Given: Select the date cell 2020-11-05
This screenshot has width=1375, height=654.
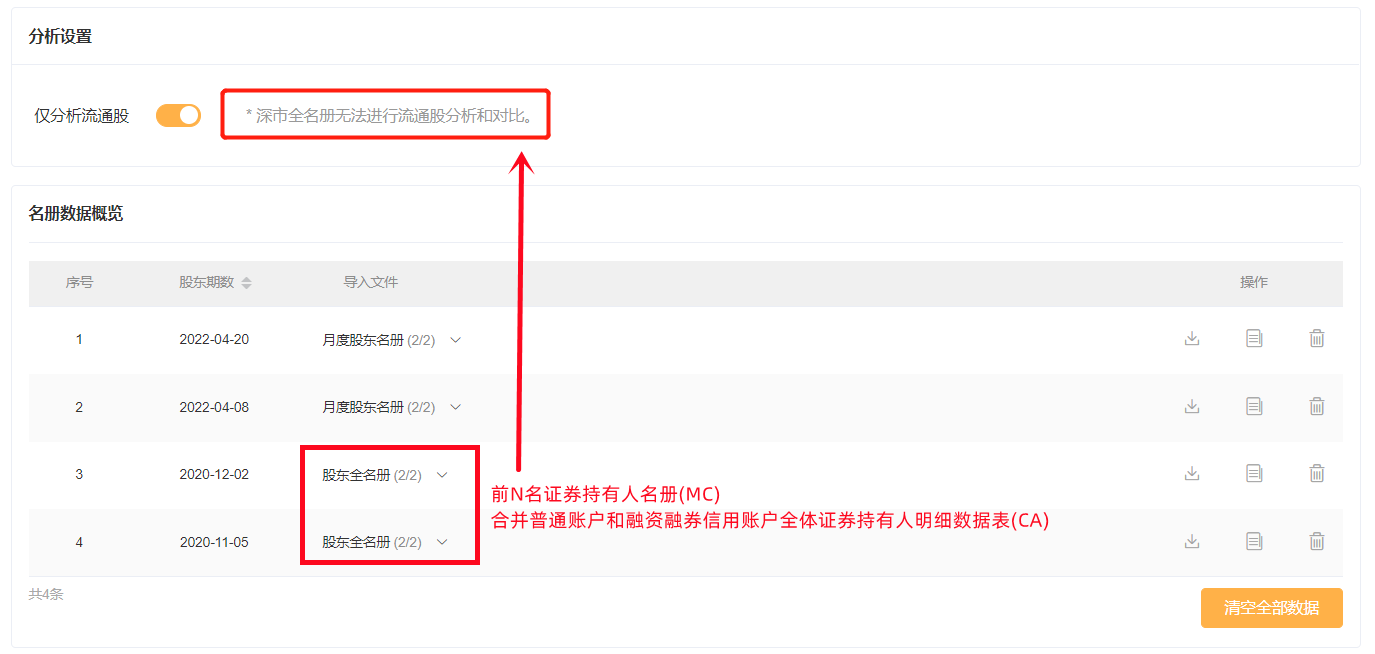Looking at the screenshot, I should (214, 542).
